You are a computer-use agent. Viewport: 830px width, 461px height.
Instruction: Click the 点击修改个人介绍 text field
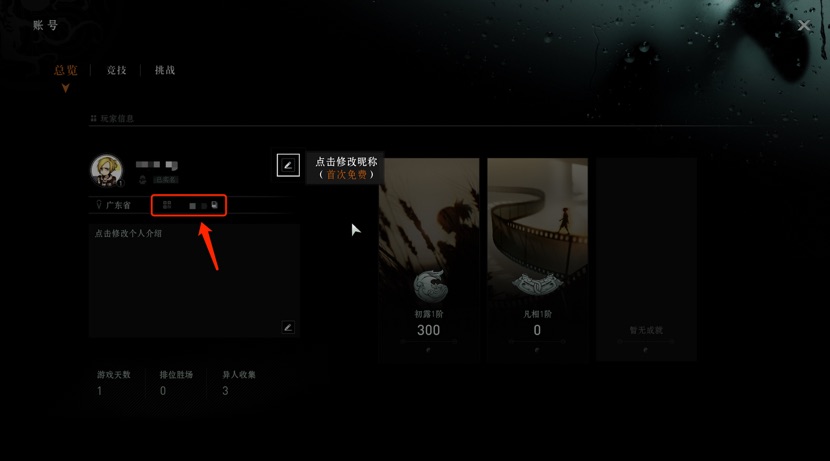click(194, 281)
